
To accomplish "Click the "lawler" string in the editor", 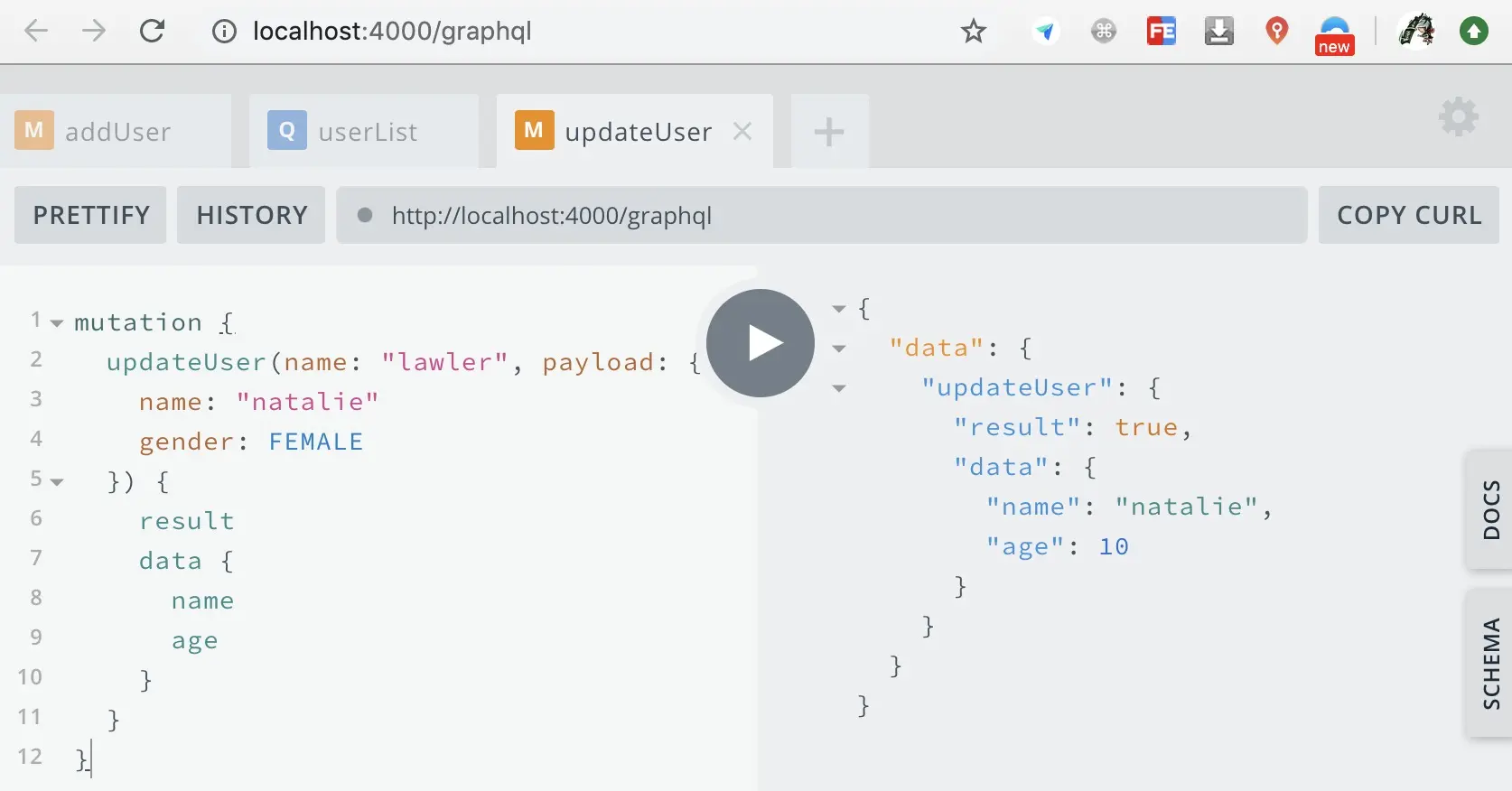I will [x=444, y=362].
